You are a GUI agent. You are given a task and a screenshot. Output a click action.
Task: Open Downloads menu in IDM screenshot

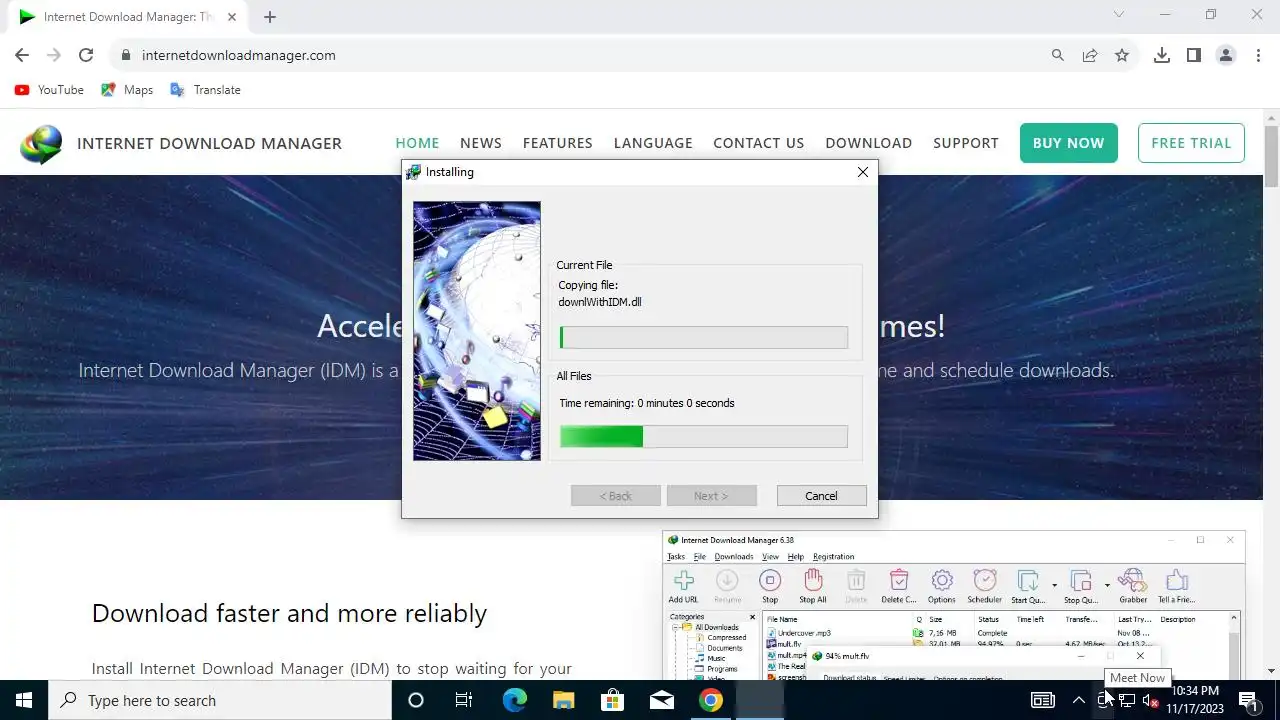tap(734, 557)
